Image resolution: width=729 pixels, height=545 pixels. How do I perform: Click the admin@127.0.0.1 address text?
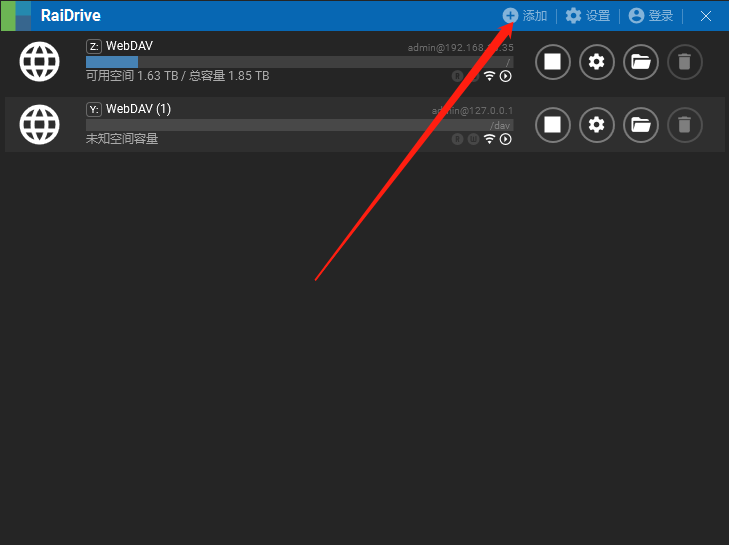pos(472,111)
